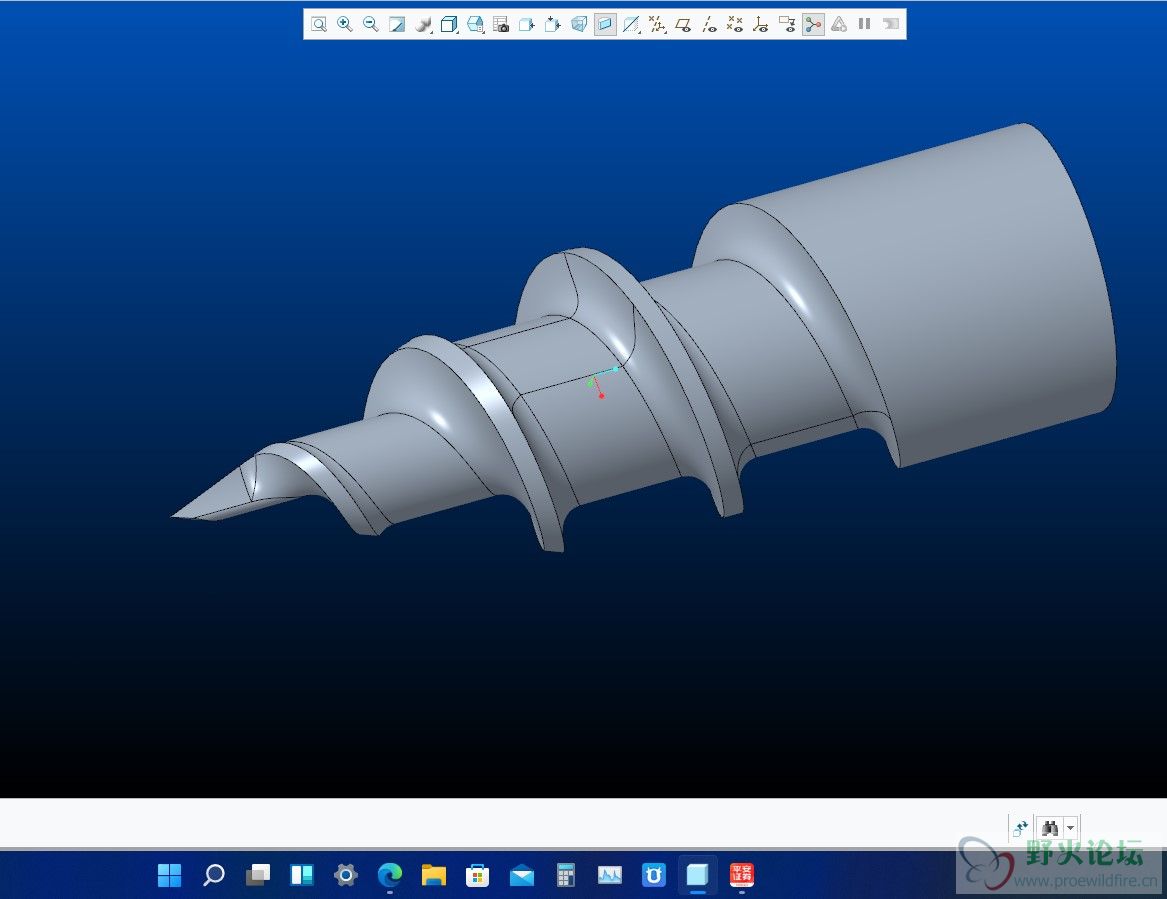Screen dimensions: 1167x899
Task: Click the cube icon with down arrow
Action: coord(553,25)
